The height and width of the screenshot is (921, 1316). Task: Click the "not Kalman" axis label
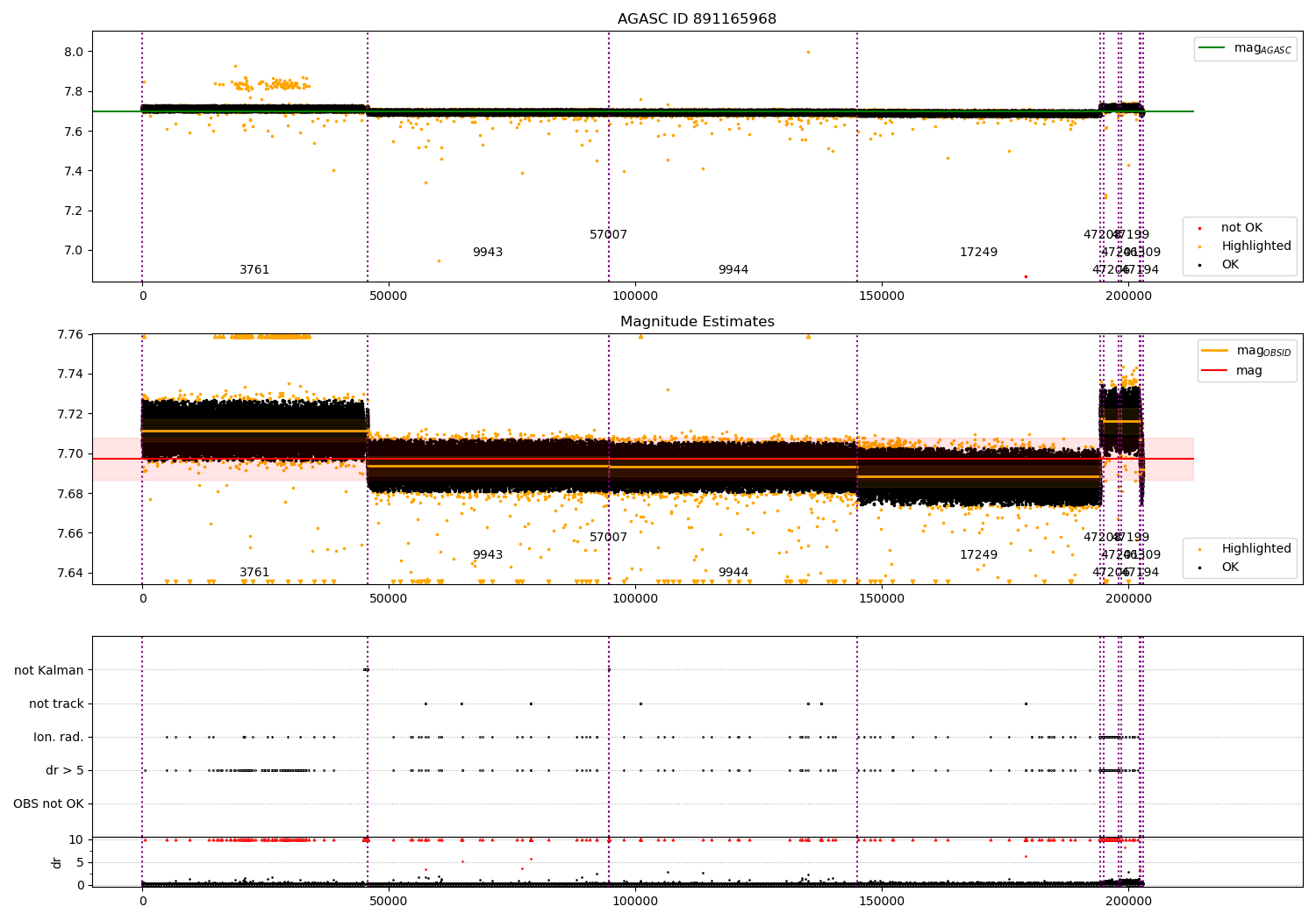tap(49, 671)
